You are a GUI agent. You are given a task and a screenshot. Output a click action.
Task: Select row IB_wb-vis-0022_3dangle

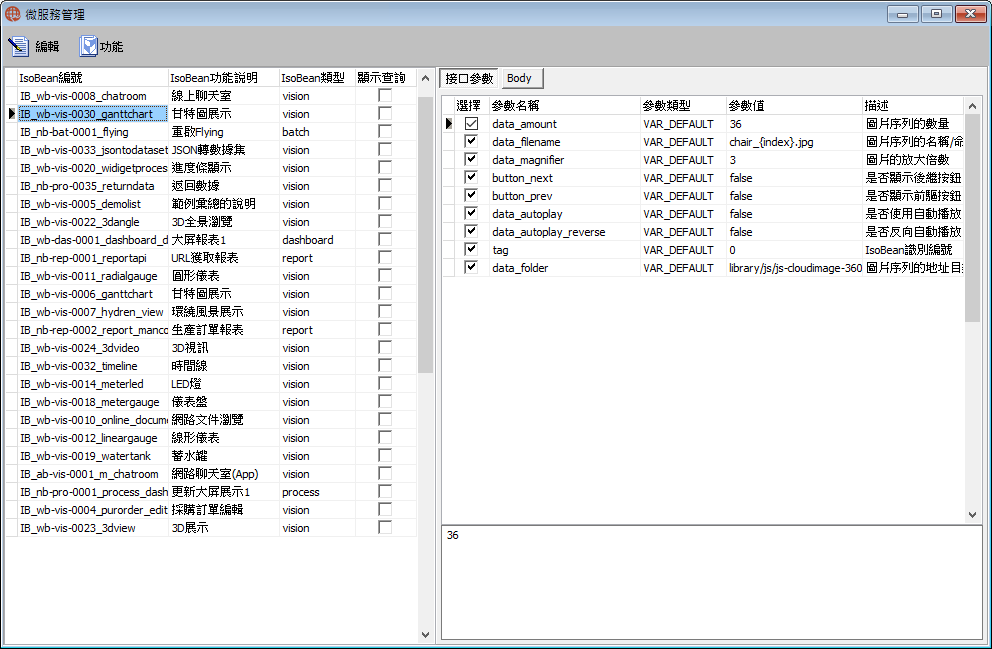(x=211, y=222)
